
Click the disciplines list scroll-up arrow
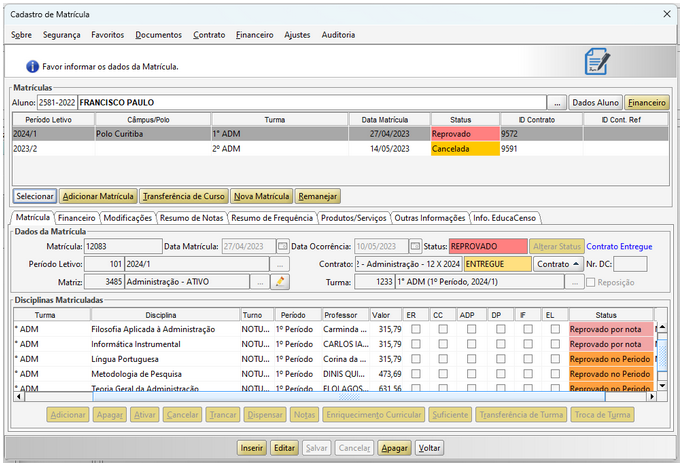tap(662, 327)
